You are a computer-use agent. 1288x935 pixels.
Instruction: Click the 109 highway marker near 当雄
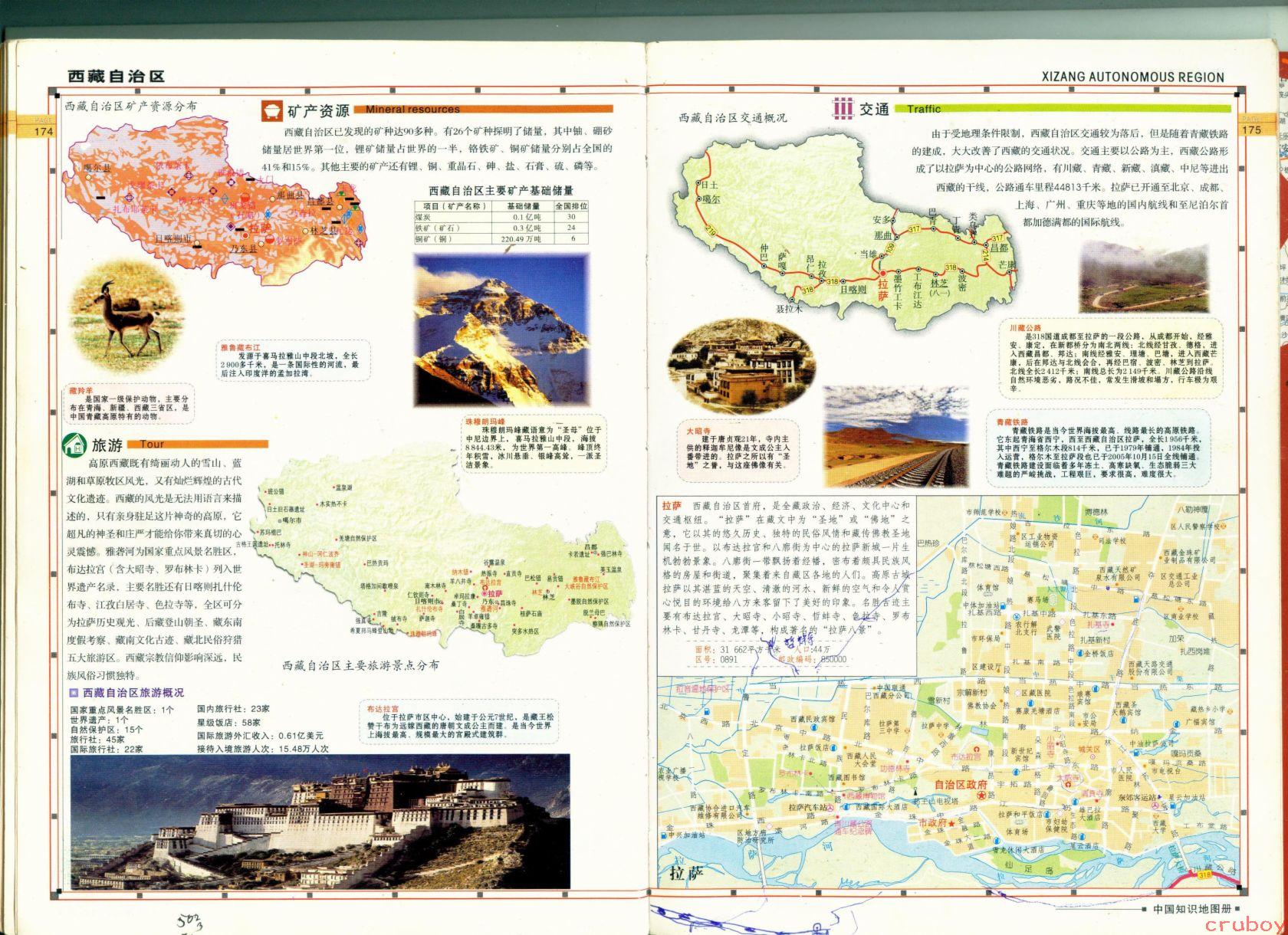tap(890, 249)
